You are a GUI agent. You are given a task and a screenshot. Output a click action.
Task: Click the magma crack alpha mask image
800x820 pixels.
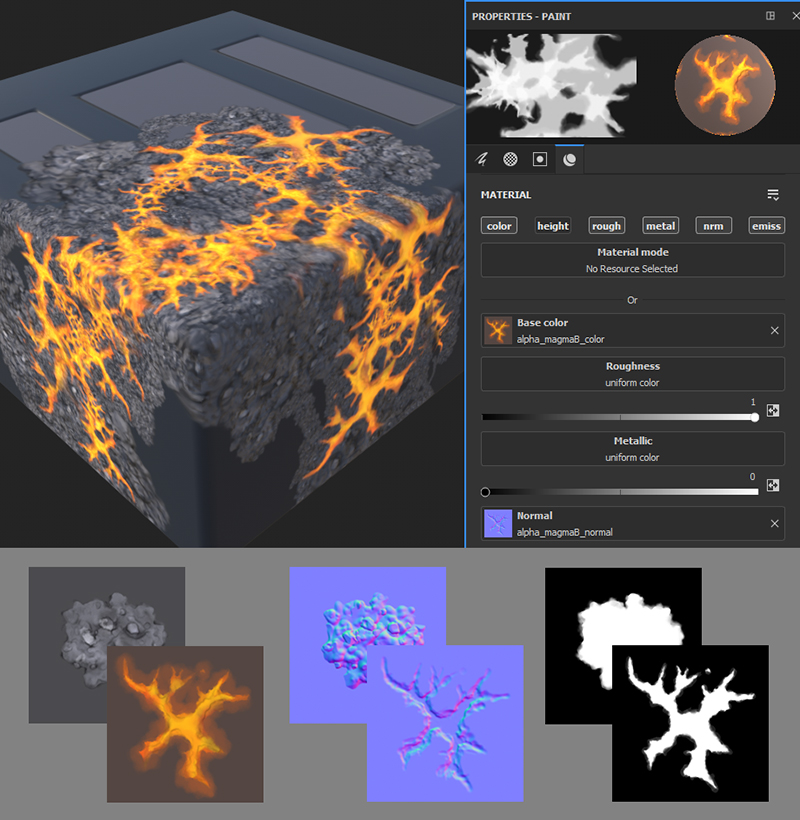[x=690, y=723]
